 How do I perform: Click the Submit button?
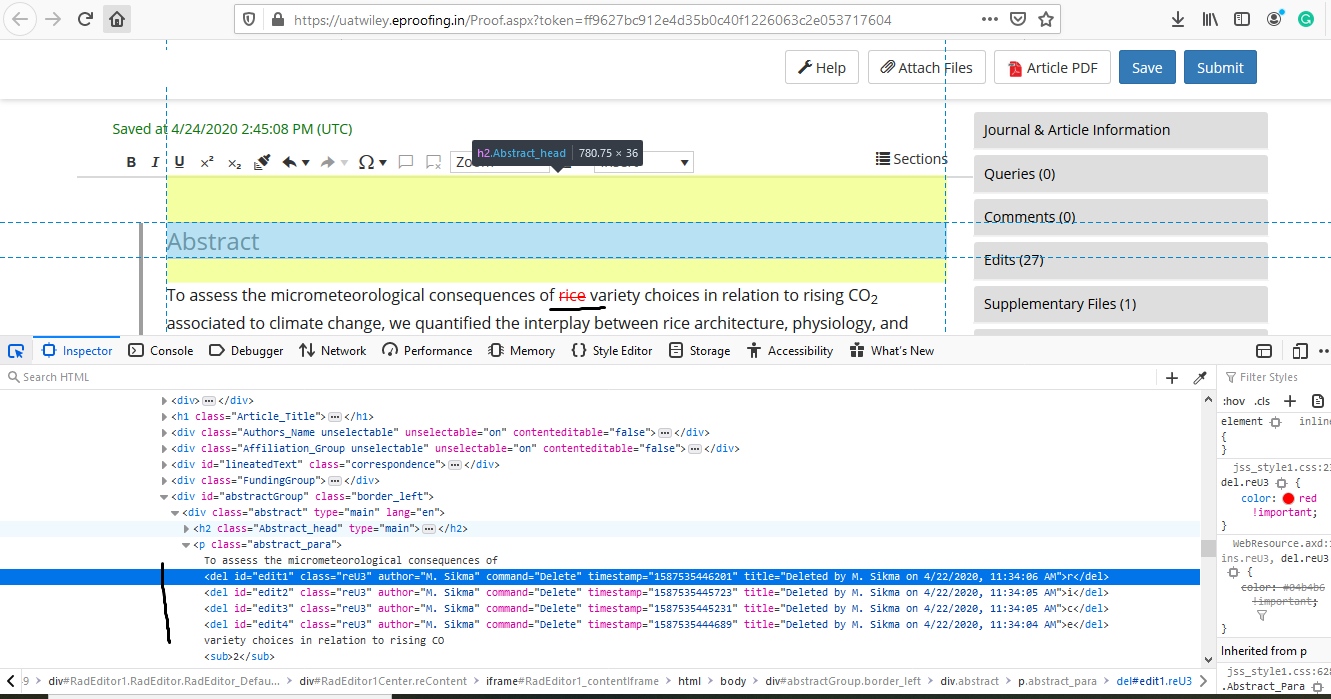(x=1220, y=67)
